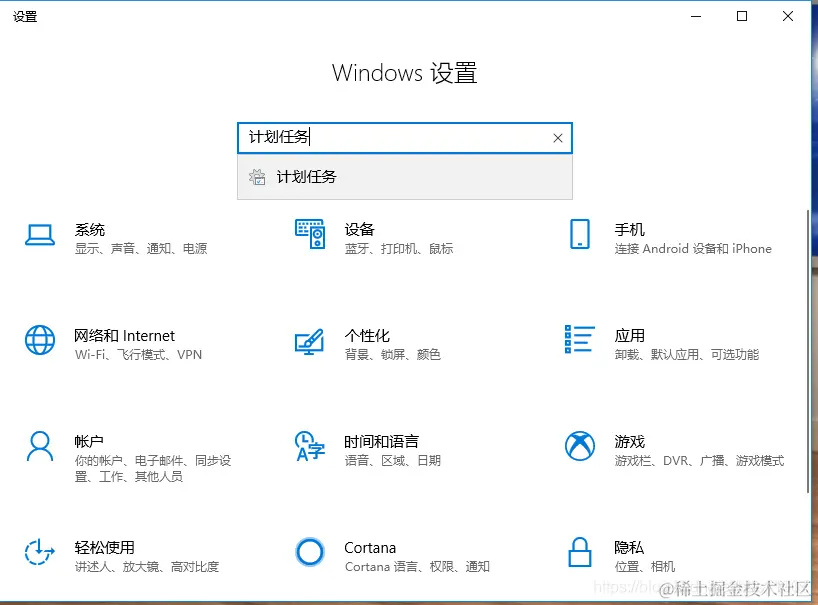Click the text 连接 Android 设备和 iPhone
The width and height of the screenshot is (818, 605).
(x=693, y=249)
